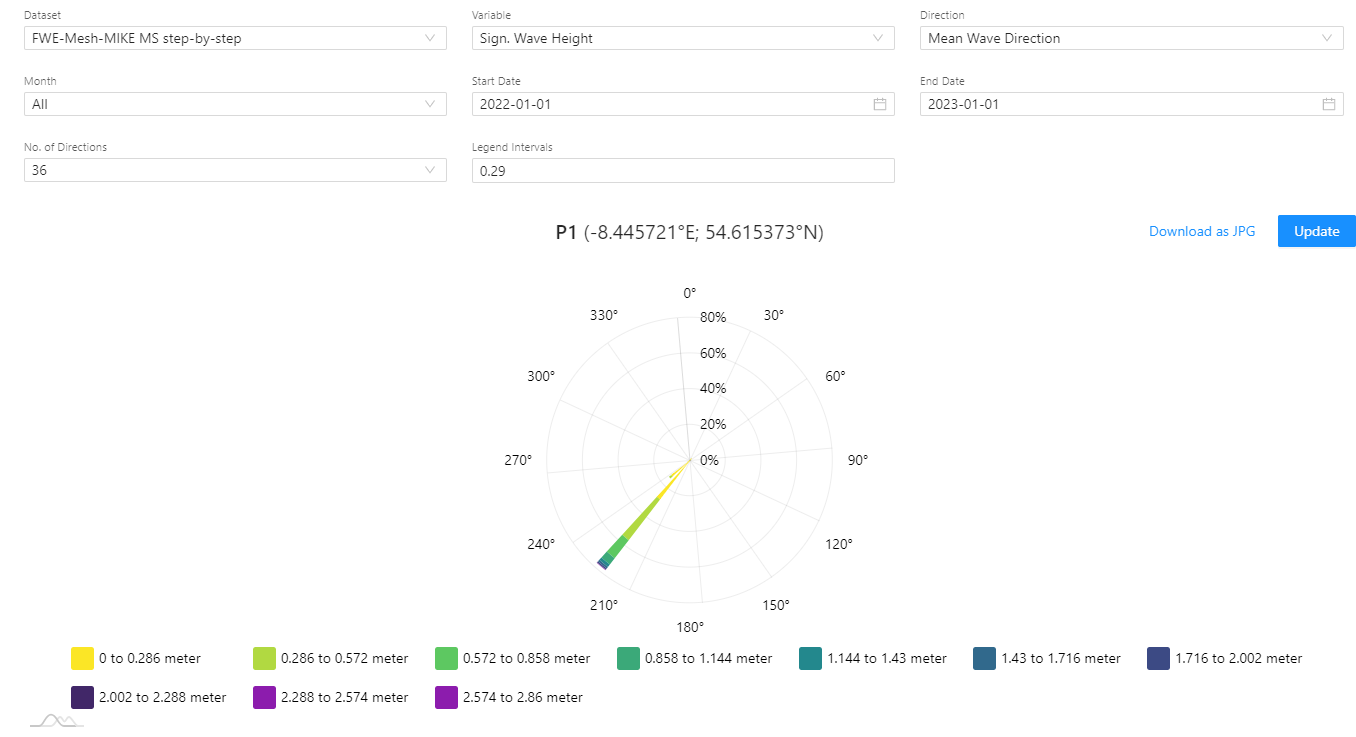The width and height of the screenshot is (1356, 737).
Task: Toggle the 1.716 to 2.002 meter swatch
Action: (x=1159, y=658)
